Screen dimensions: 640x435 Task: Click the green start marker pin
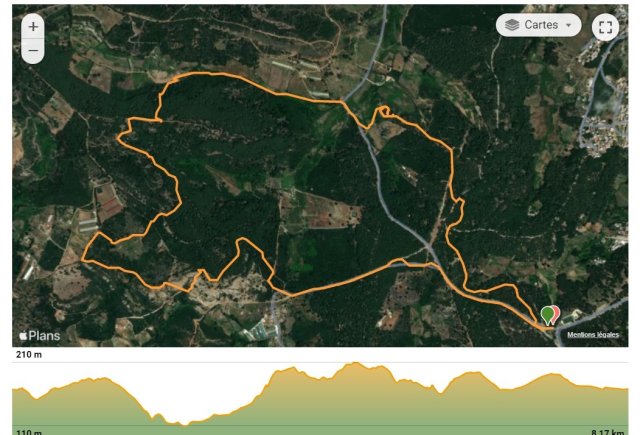click(x=547, y=316)
